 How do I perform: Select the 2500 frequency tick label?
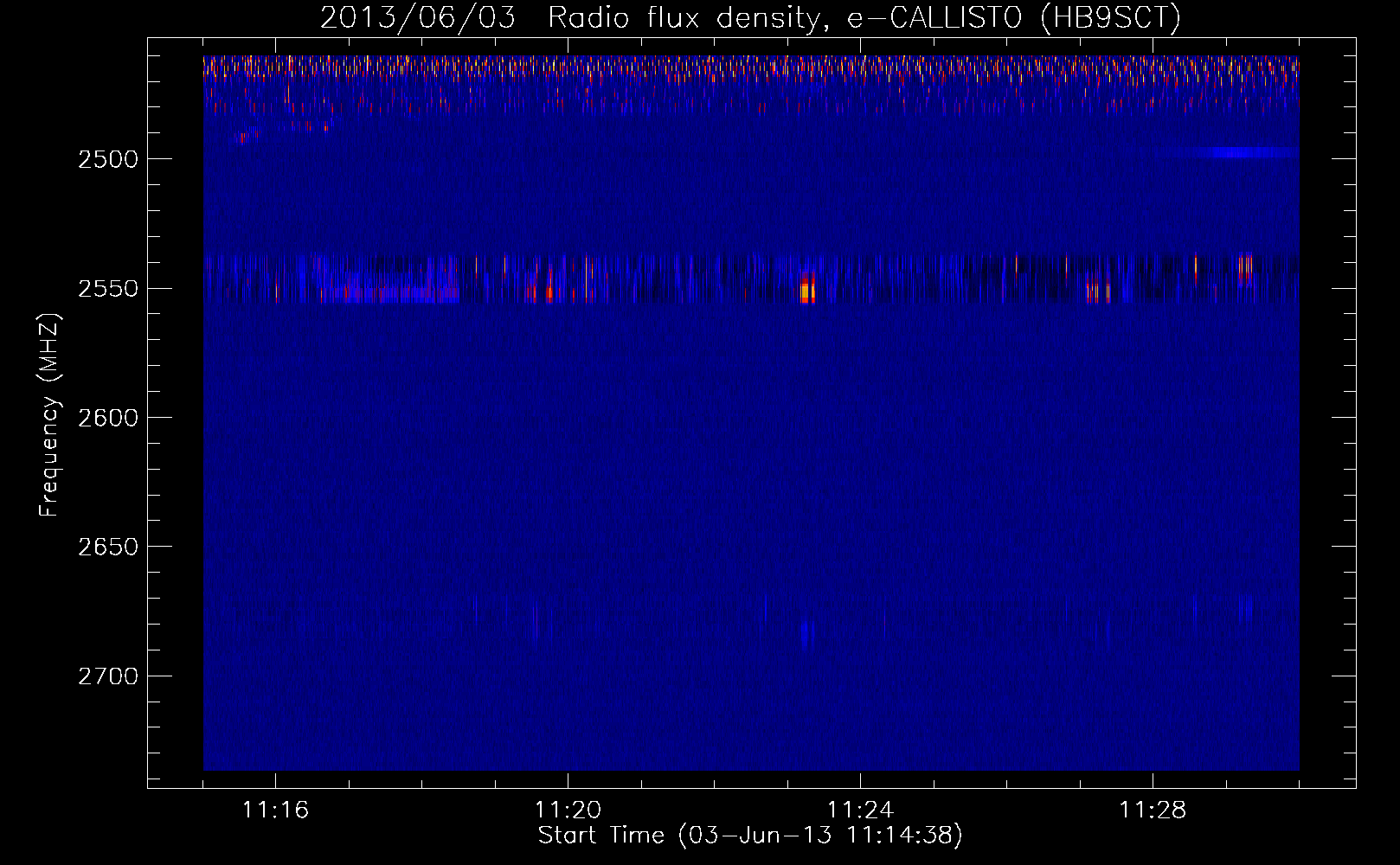coord(108,159)
